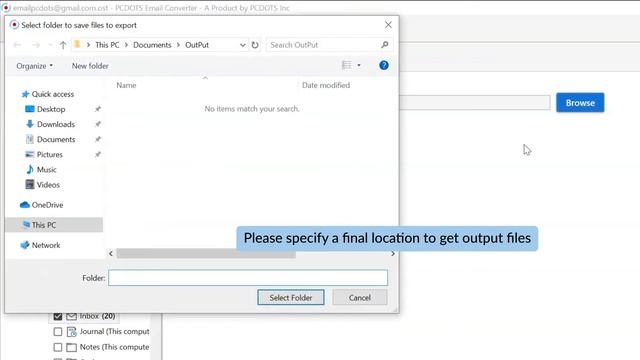
Task: Sort by Name column header
Action: [x=126, y=85]
